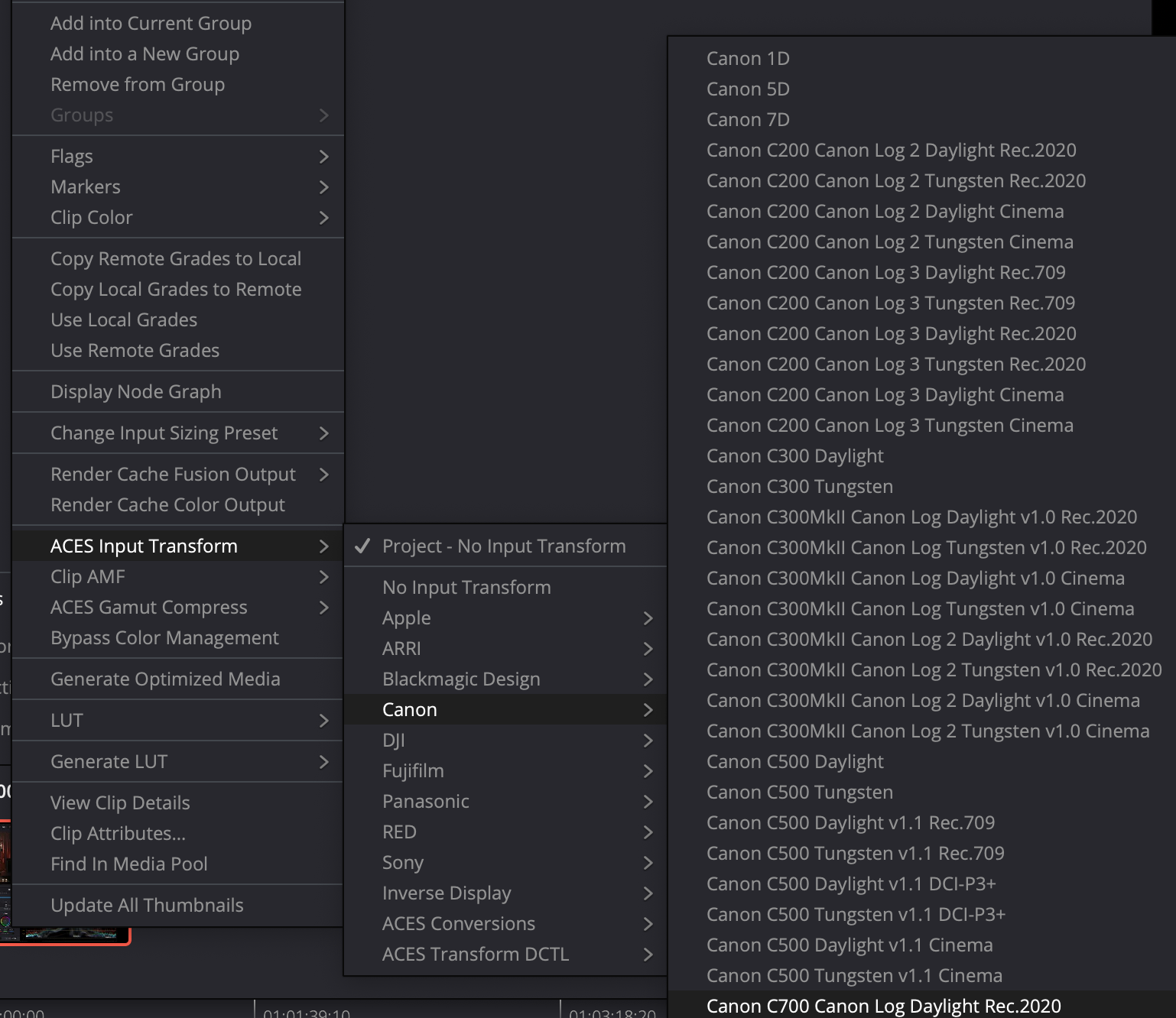The image size is (1176, 1018).
Task: Choose Render Cache Color Output
Action: pyautogui.click(x=178, y=504)
